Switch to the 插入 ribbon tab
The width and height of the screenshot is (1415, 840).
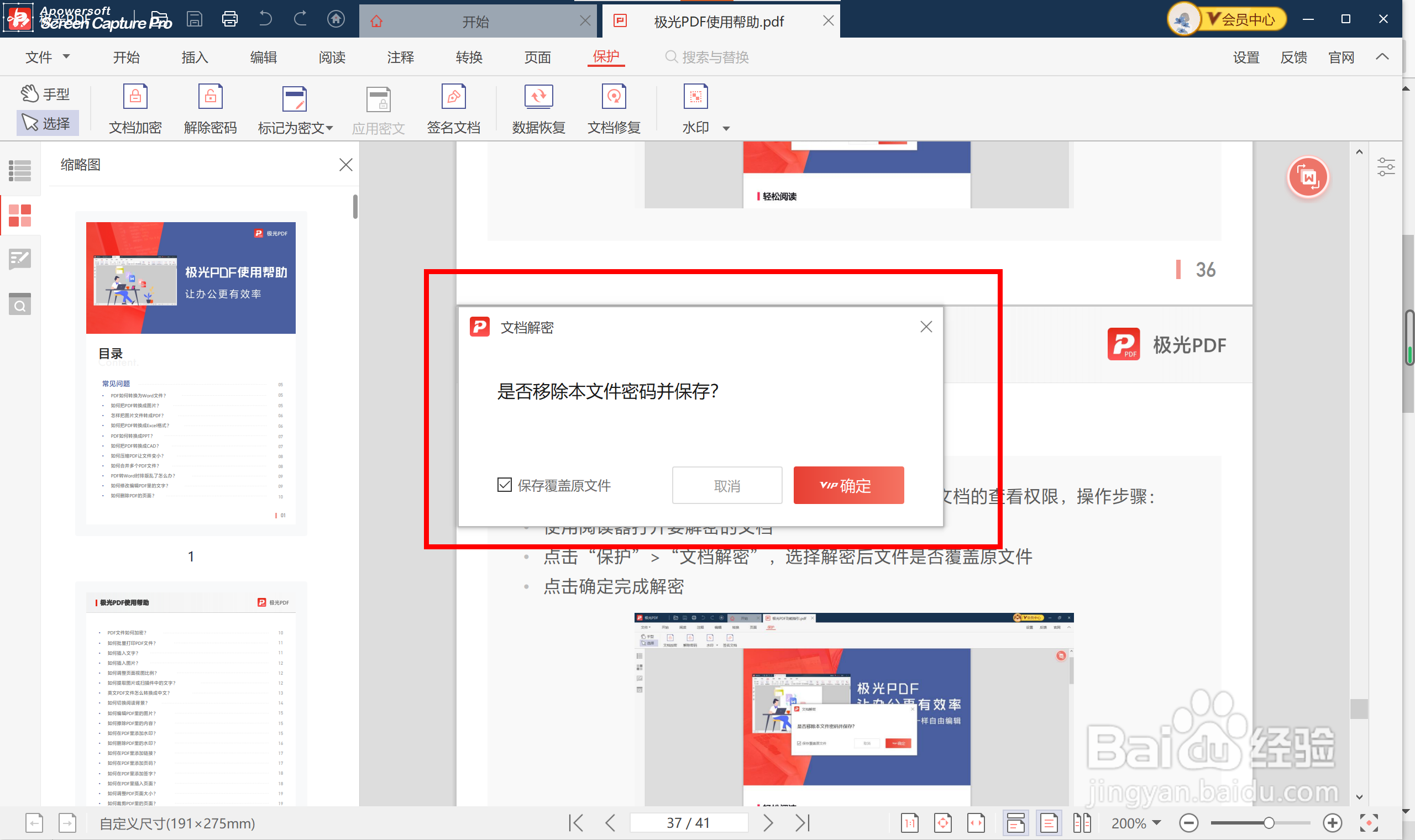point(195,57)
